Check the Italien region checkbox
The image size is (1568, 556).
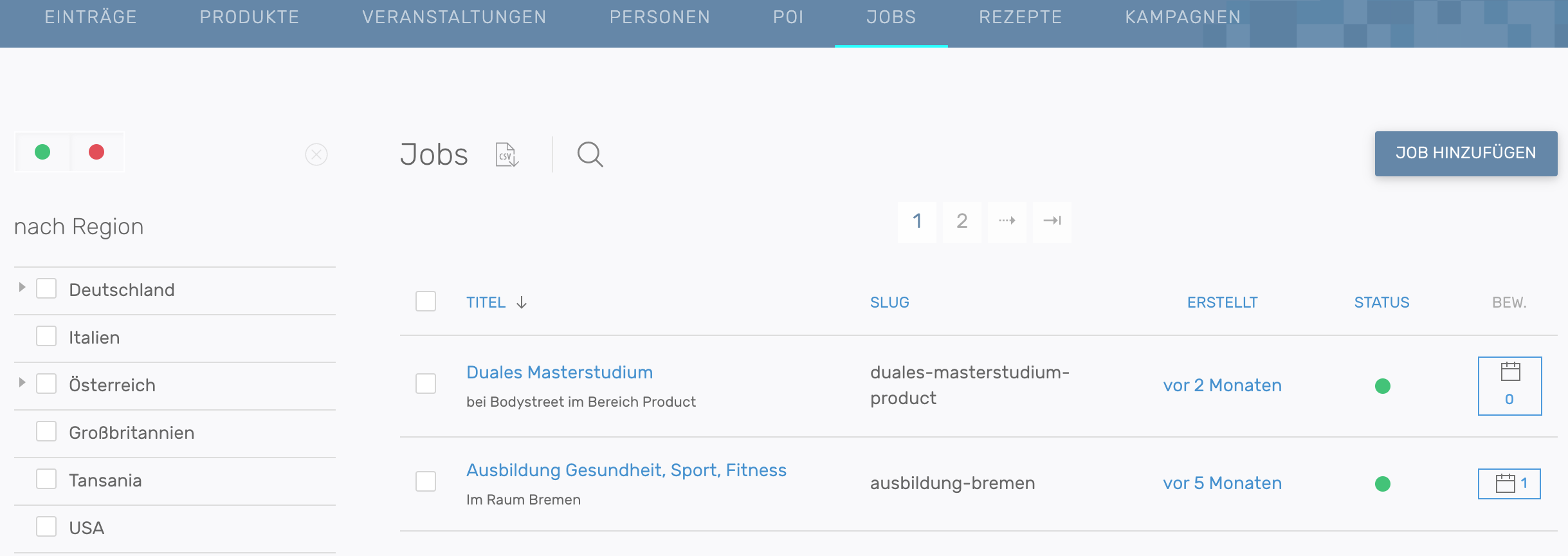(x=46, y=336)
